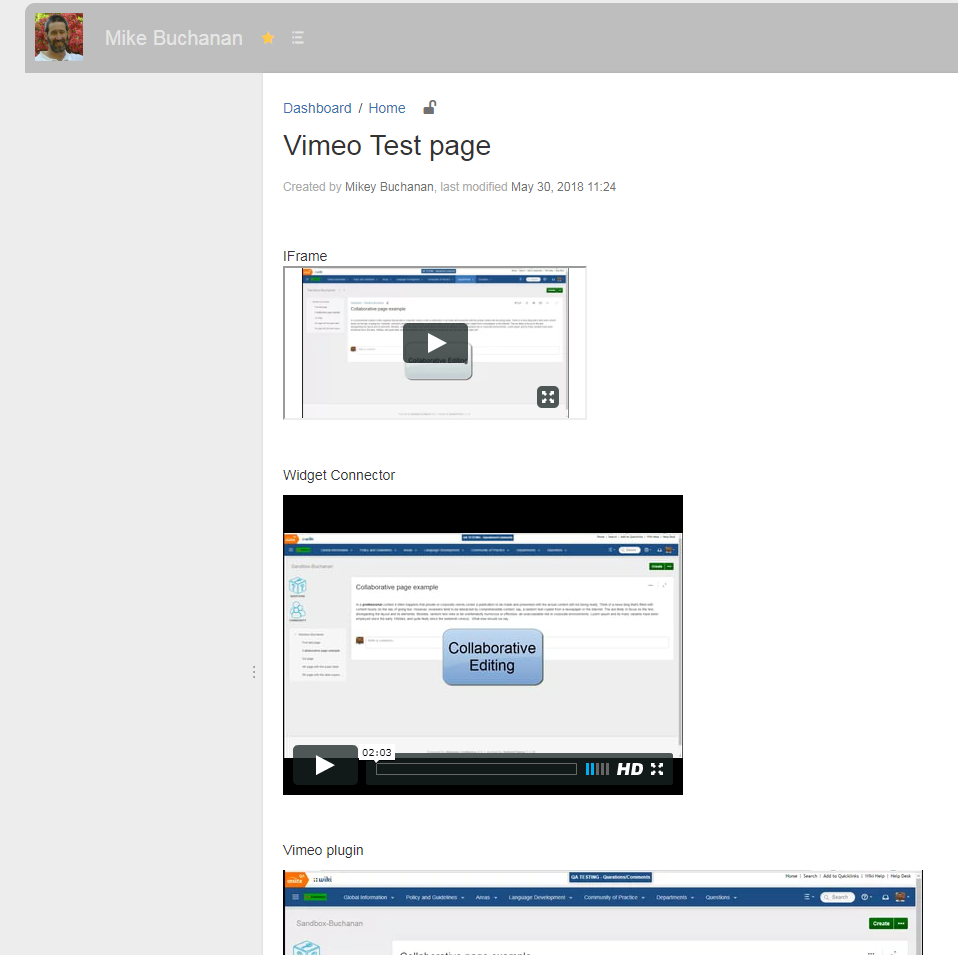Play the IFrame embedded video
Viewport: 958px width, 955px height.
point(436,343)
